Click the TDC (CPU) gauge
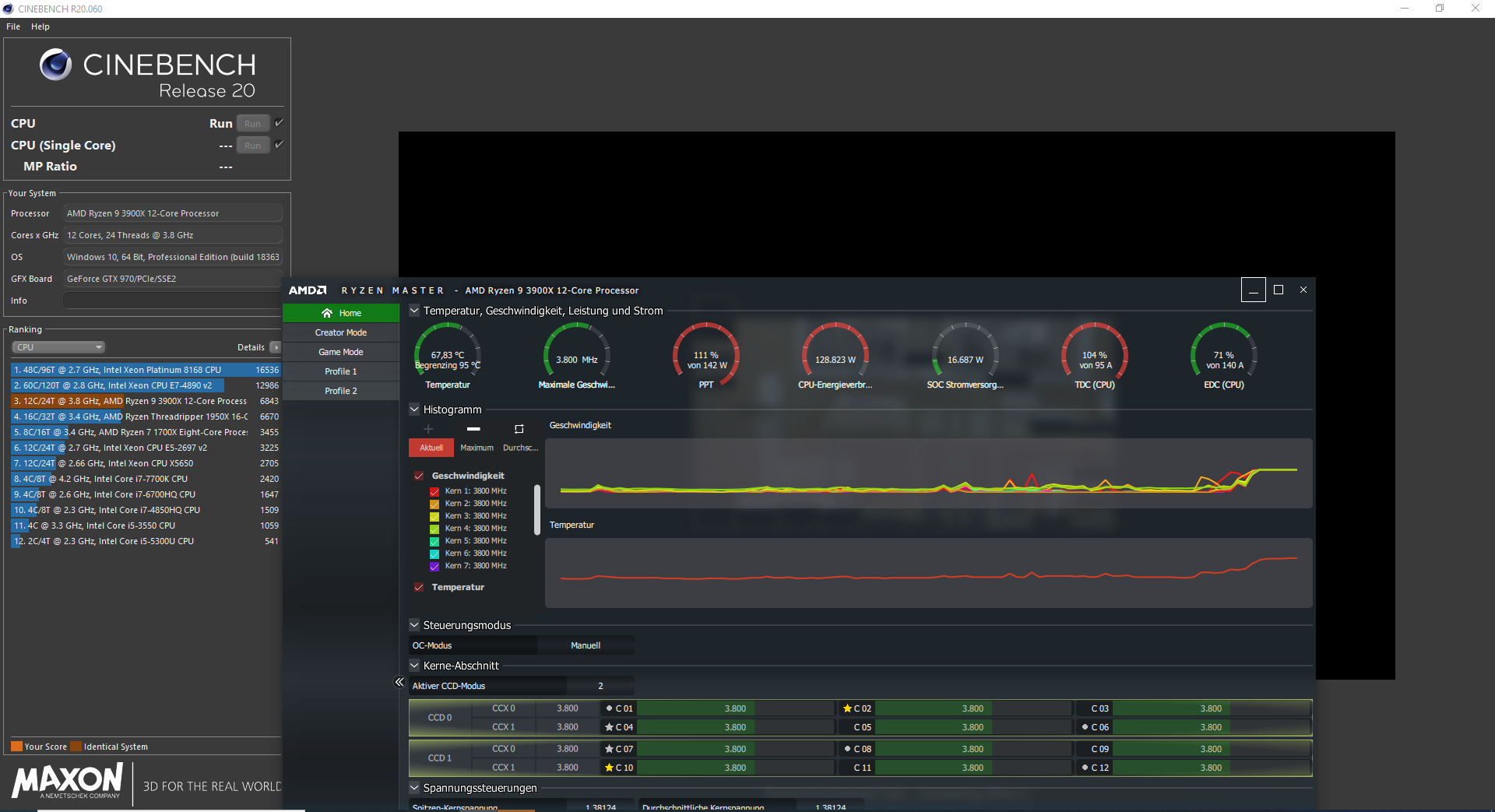Viewport: 1495px width, 812px height. pyautogui.click(x=1095, y=355)
